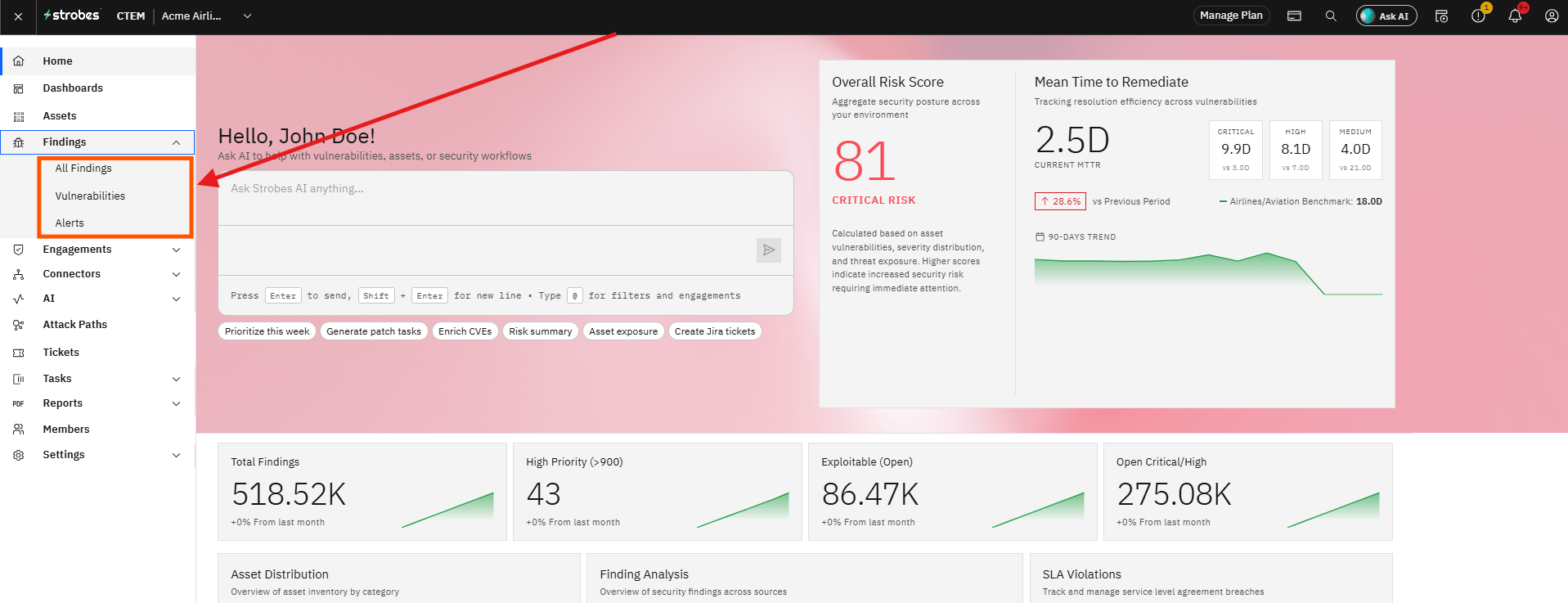Open the Exploitable (Open) card
The image size is (1568, 603).
click(953, 492)
